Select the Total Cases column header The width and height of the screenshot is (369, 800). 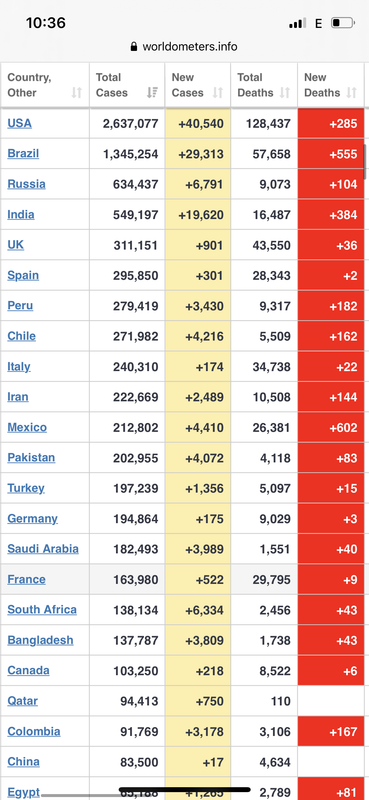point(127,85)
